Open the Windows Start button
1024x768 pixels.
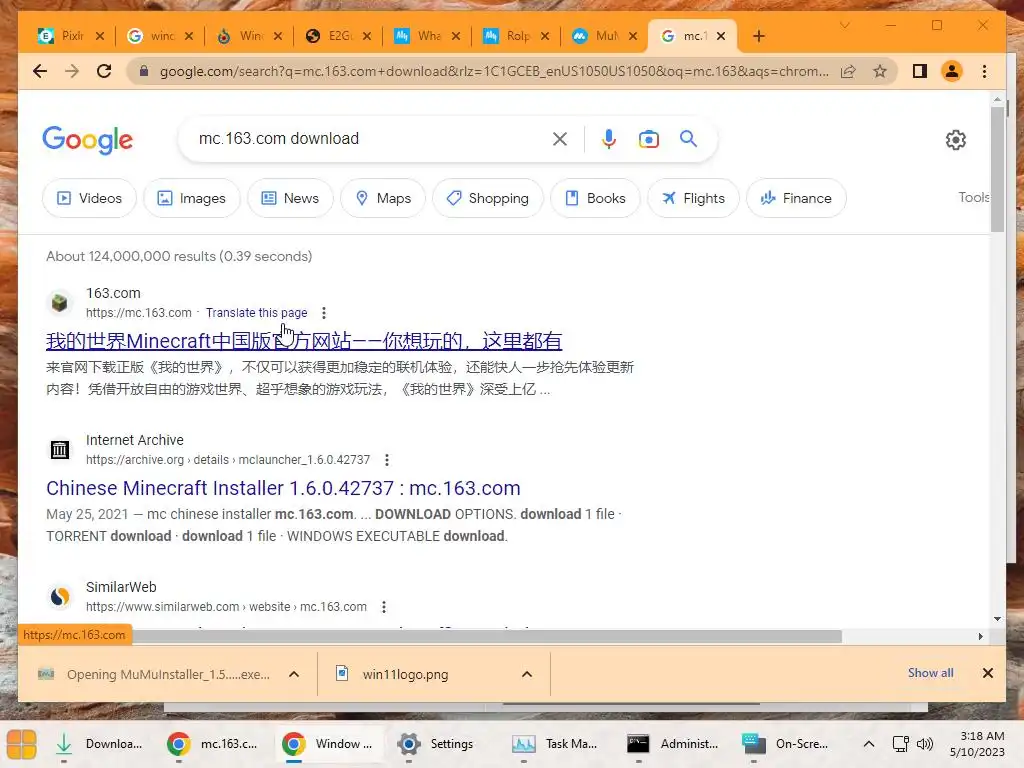(x=22, y=744)
